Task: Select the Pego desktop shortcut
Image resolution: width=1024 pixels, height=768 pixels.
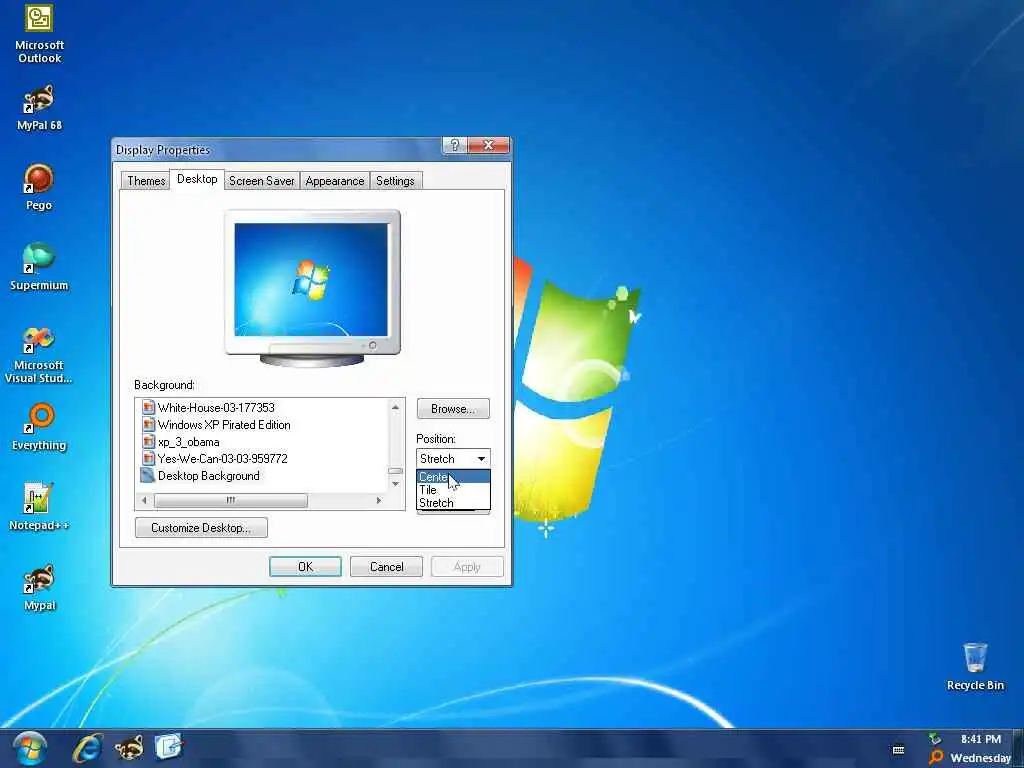Action: click(39, 187)
